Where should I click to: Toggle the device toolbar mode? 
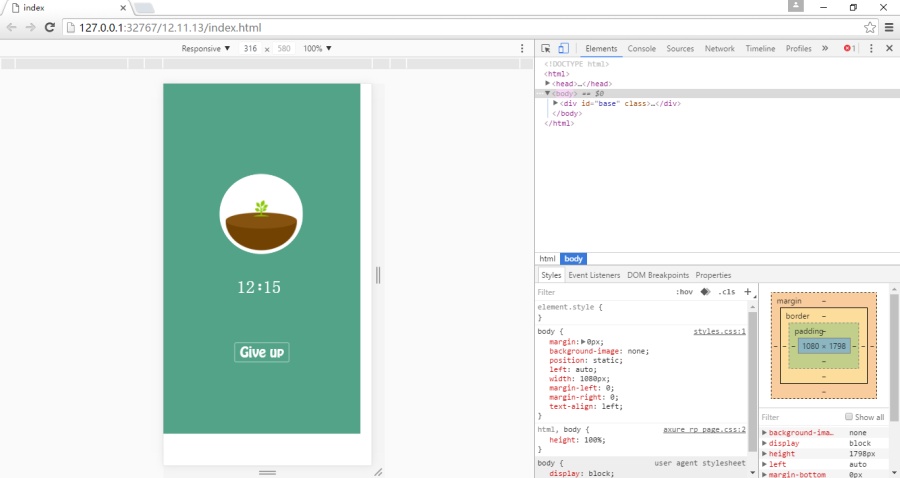[564, 48]
